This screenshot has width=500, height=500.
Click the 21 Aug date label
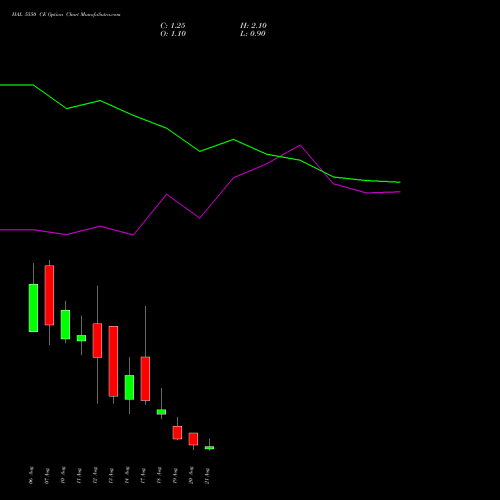pos(207,475)
